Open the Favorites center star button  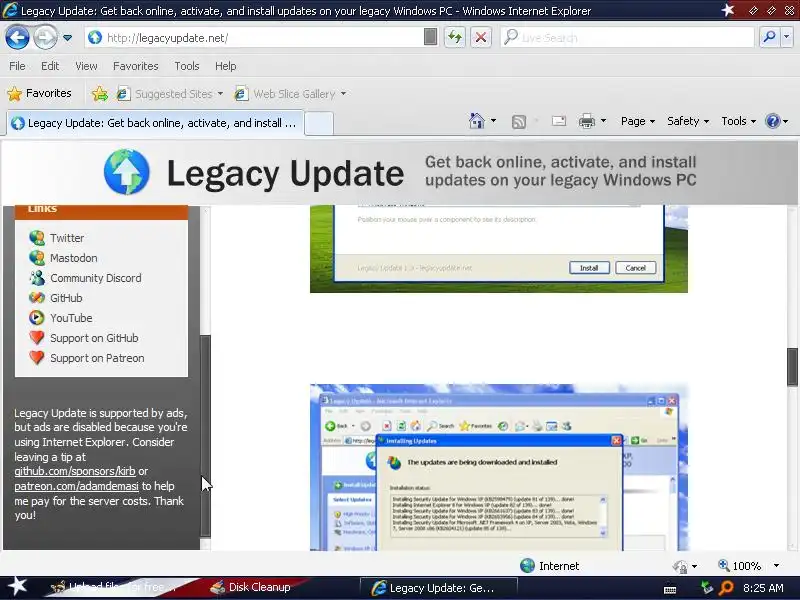[x=39, y=93]
